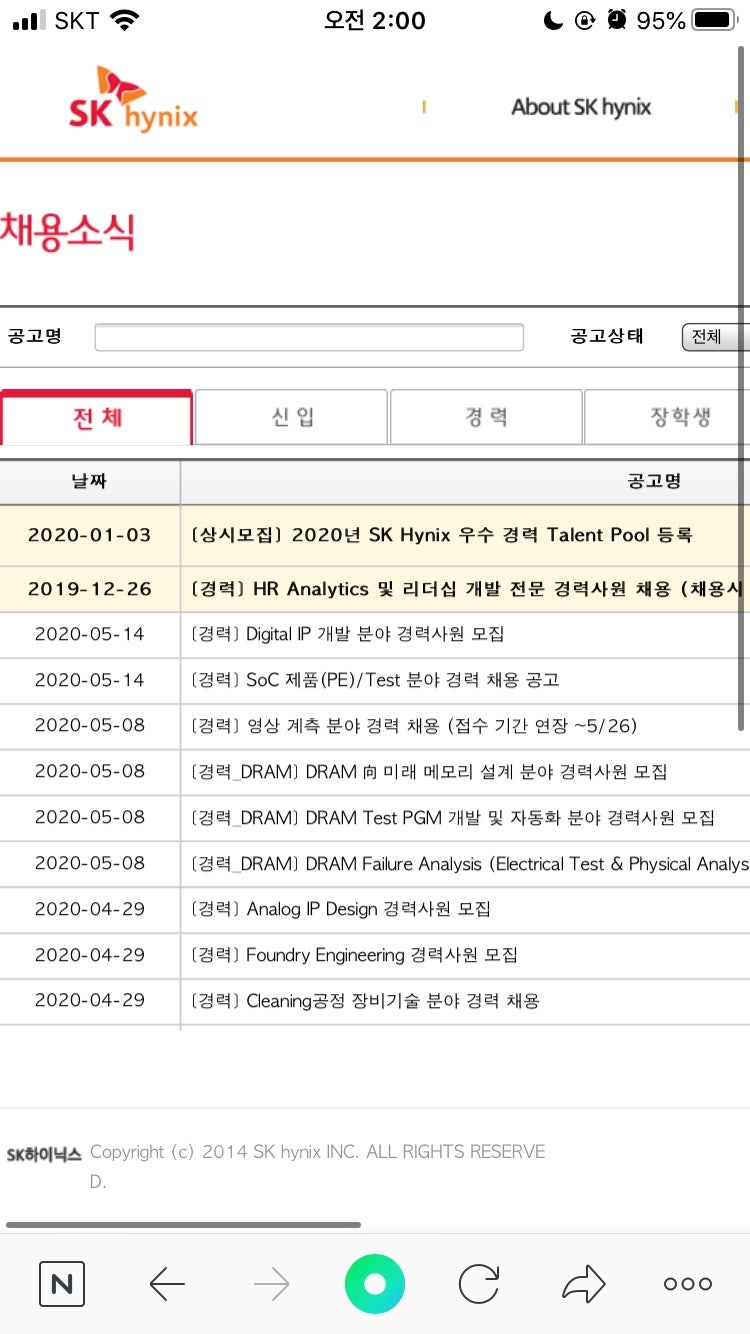Open About SK hynix menu
The width and height of the screenshot is (750, 1334).
point(581,107)
